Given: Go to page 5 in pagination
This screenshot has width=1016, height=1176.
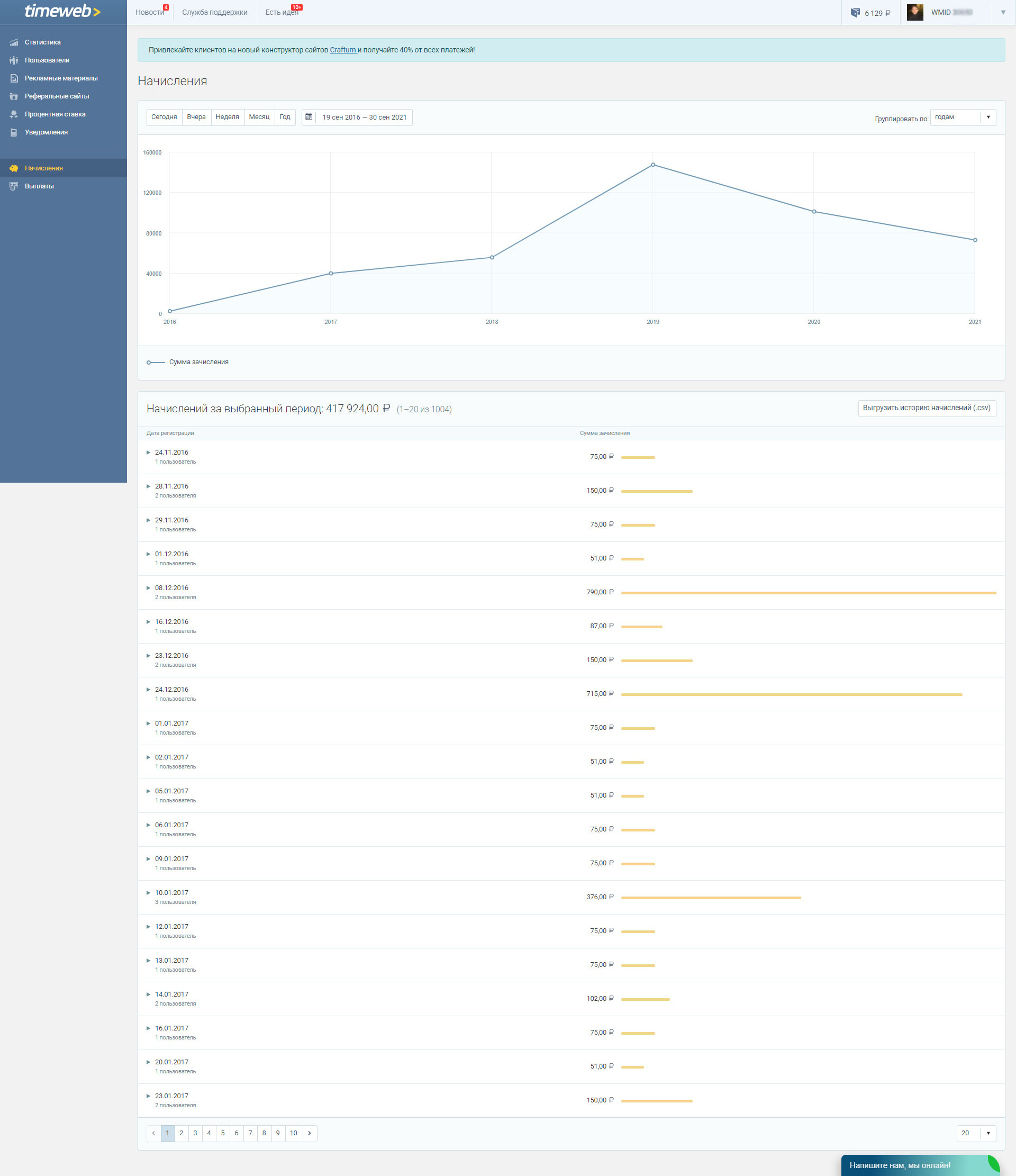Looking at the screenshot, I should pyautogui.click(x=222, y=1133).
